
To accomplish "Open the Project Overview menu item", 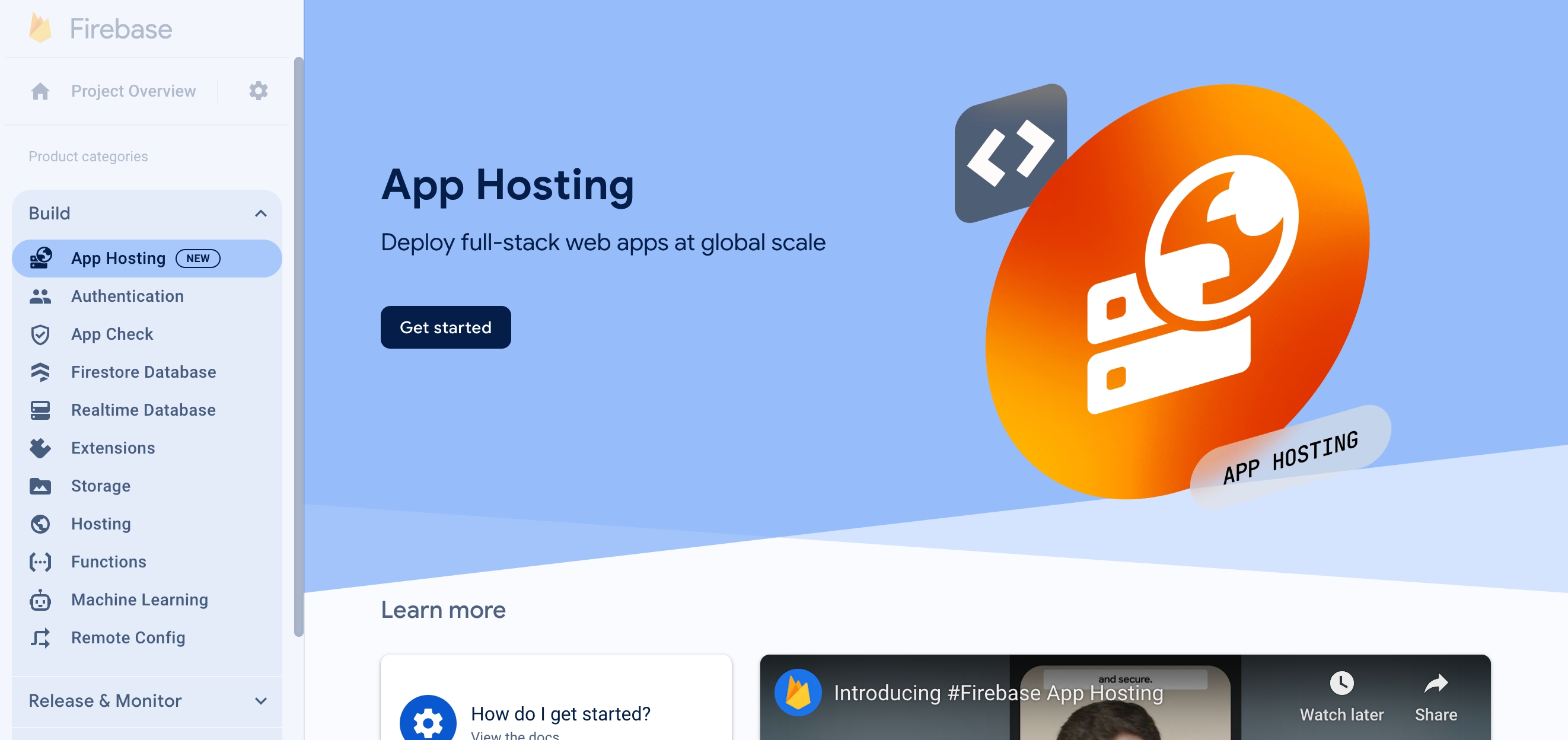I will (134, 91).
